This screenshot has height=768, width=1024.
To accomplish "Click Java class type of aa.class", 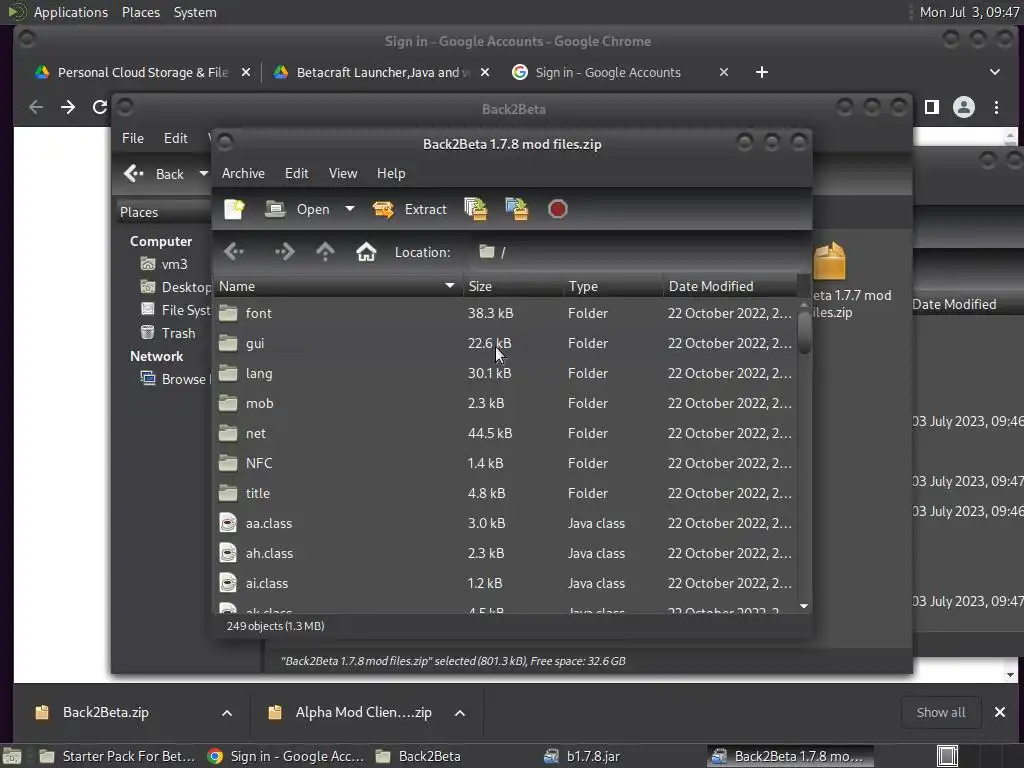I will (x=596, y=524).
